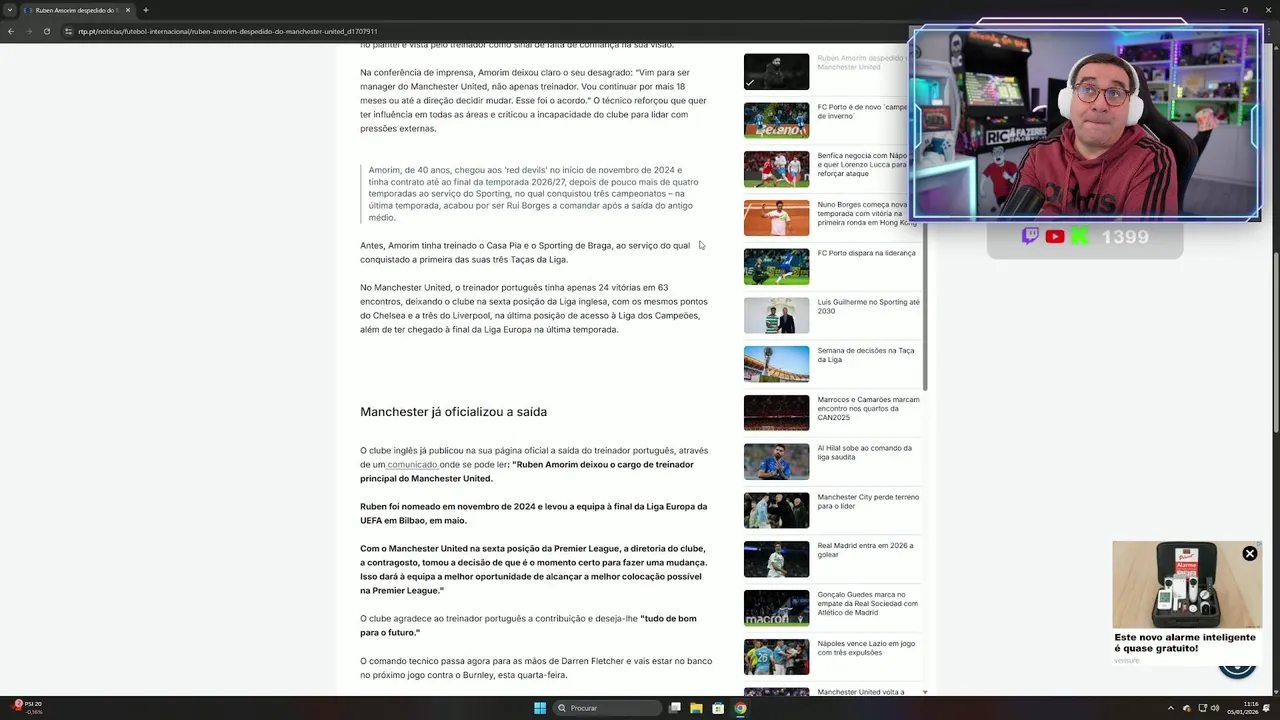
Task: Open Microsoft Store from the taskbar
Action: click(718, 708)
